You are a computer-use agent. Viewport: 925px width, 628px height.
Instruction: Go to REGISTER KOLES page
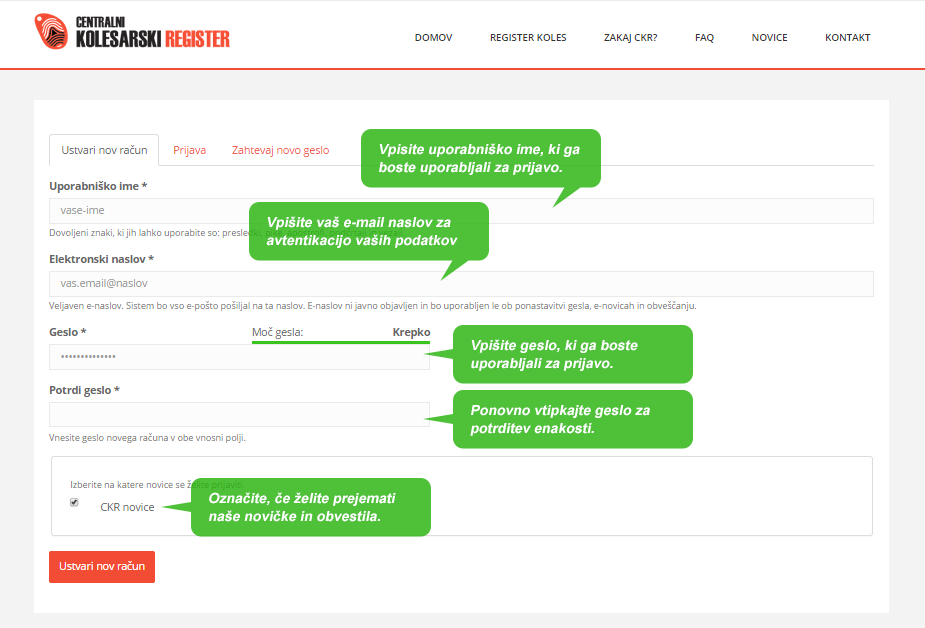click(528, 38)
